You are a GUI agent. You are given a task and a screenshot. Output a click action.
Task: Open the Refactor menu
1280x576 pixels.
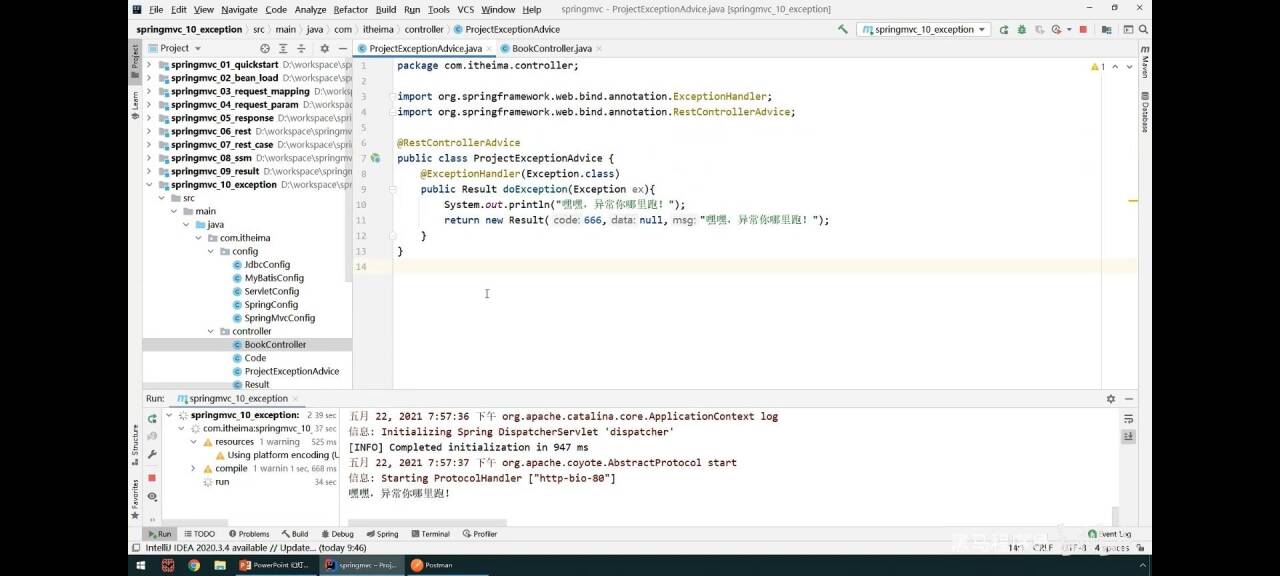pos(351,9)
